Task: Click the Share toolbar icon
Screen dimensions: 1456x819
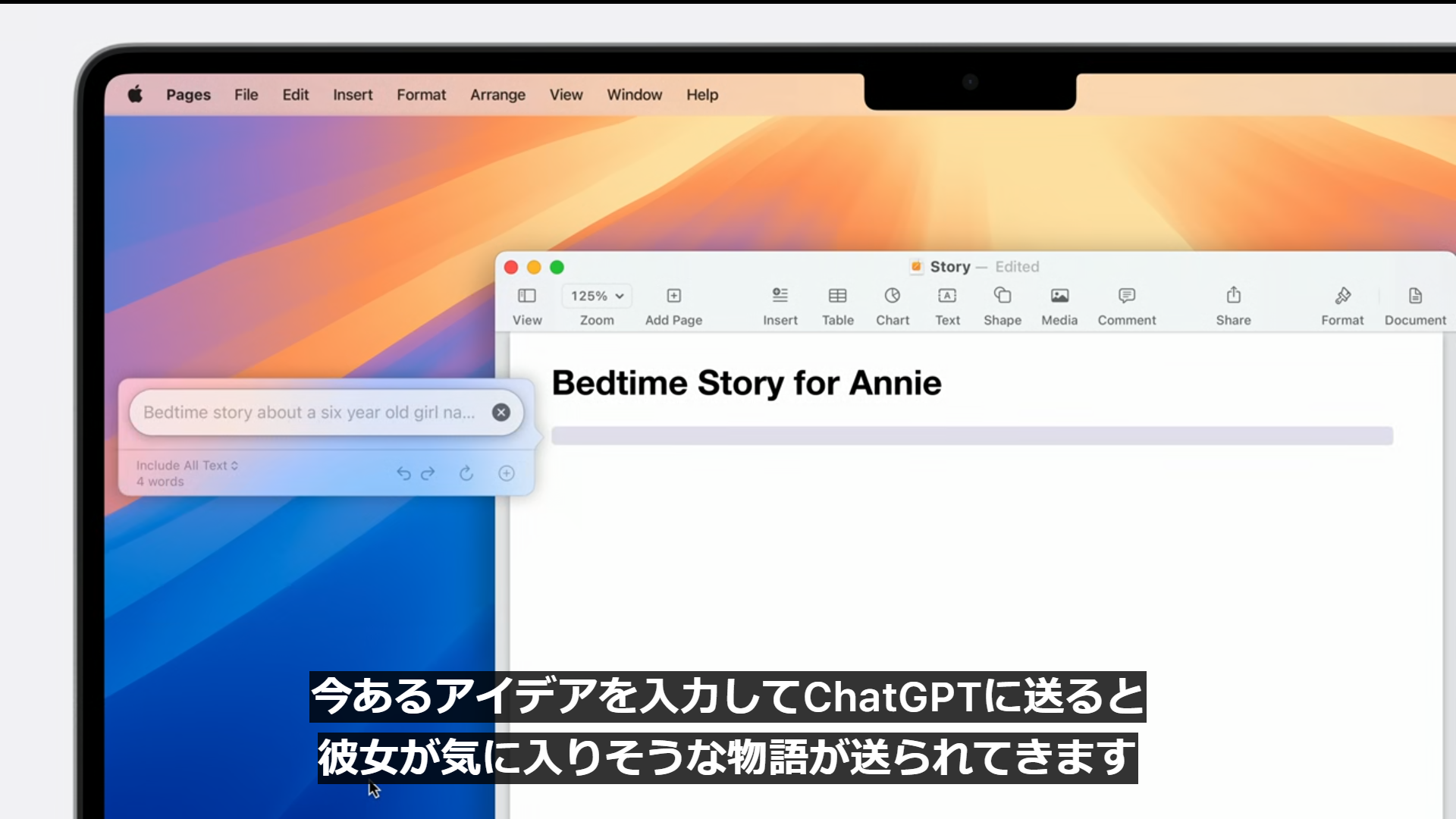Action: 1233,297
